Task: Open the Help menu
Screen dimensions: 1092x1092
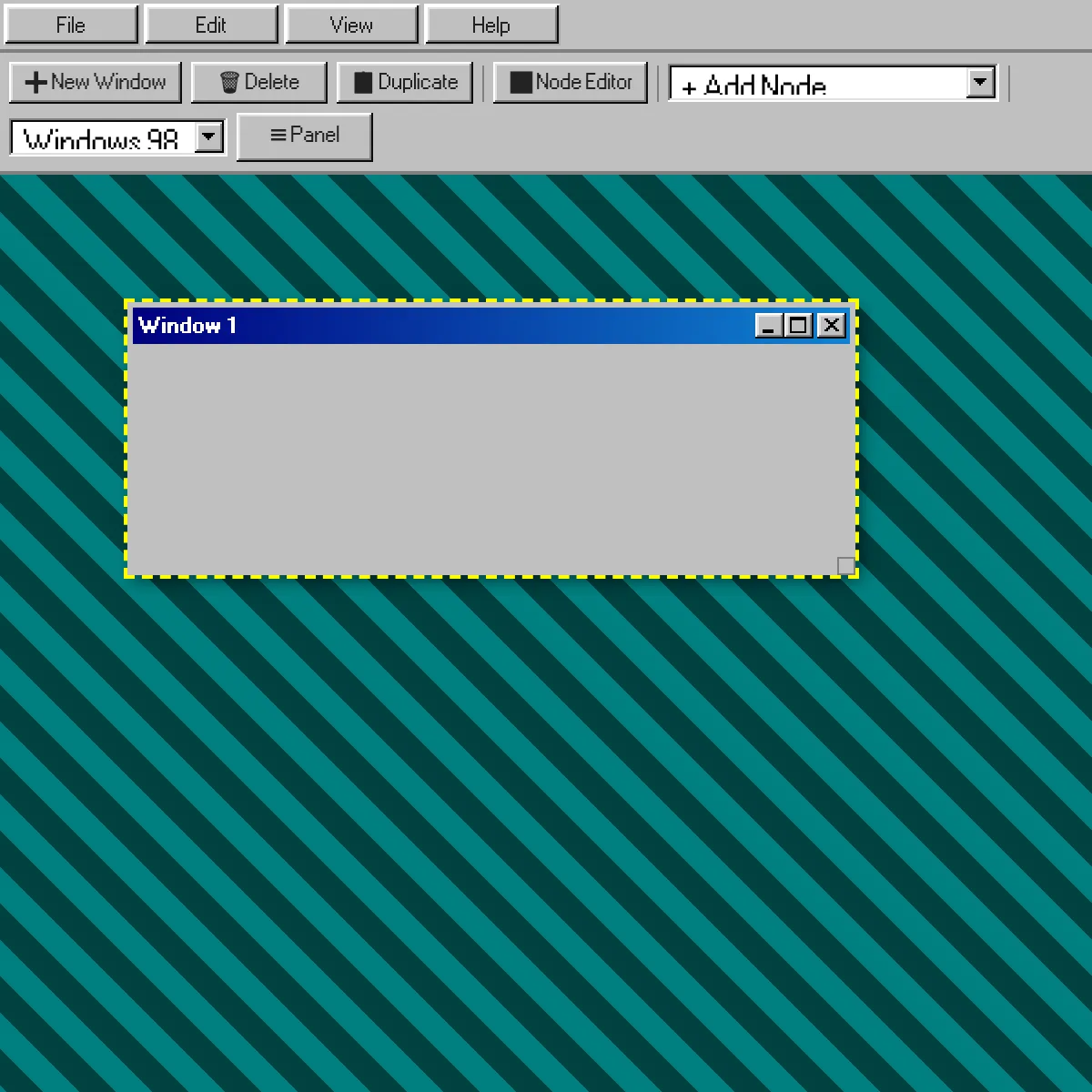Action: (x=491, y=25)
